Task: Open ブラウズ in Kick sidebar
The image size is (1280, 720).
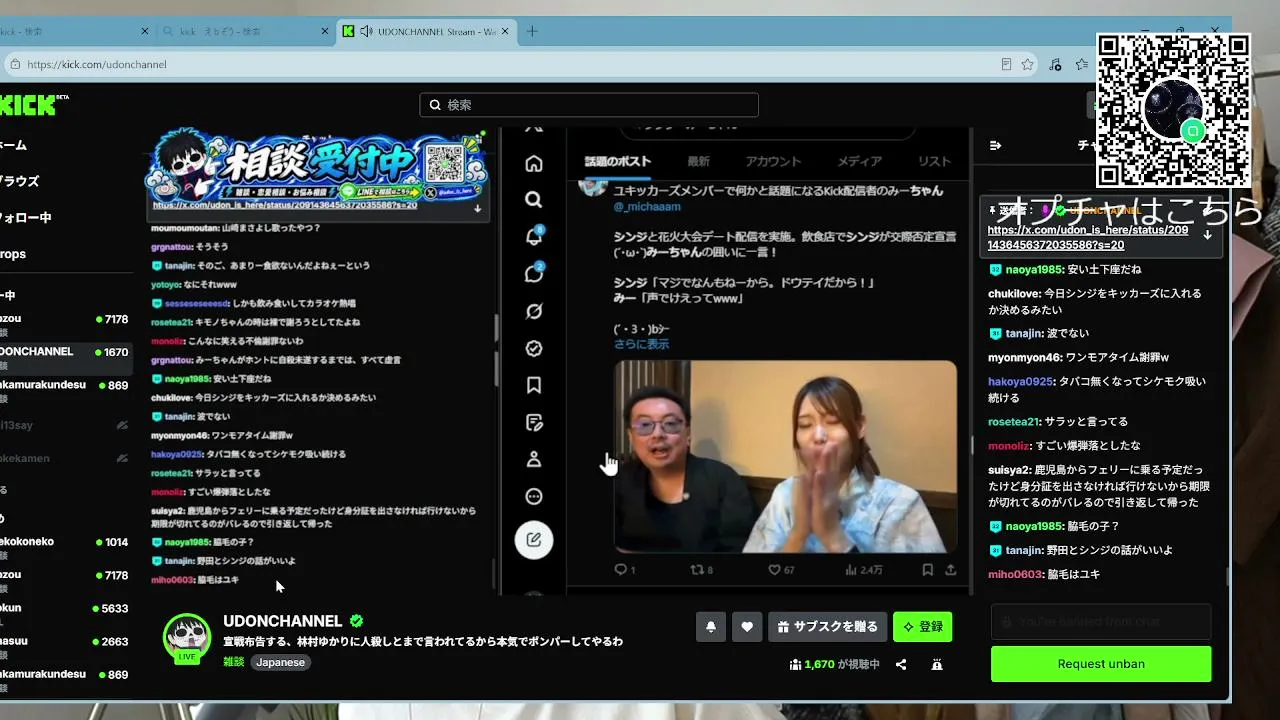Action: click(20, 181)
